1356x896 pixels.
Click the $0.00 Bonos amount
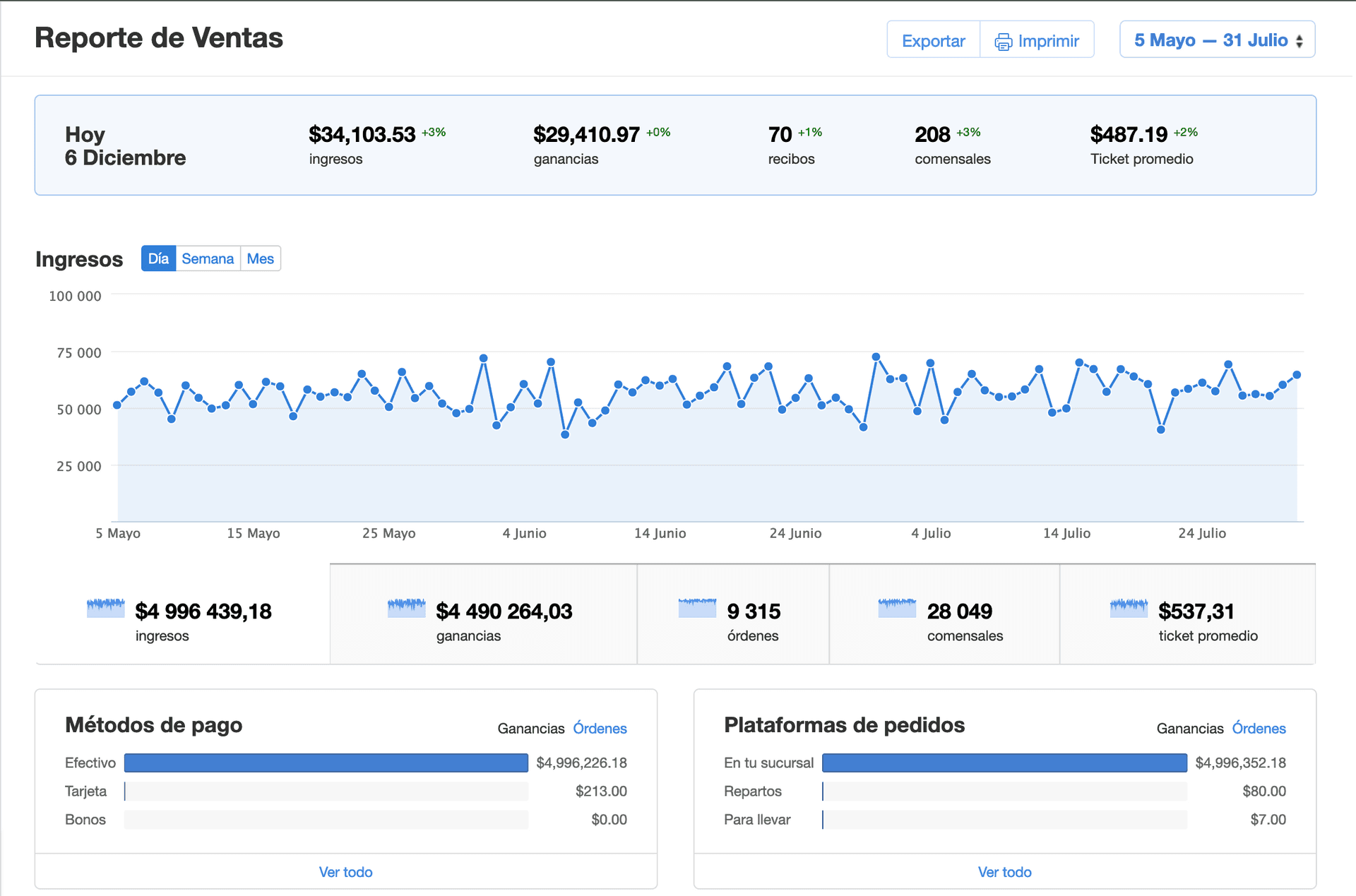[x=609, y=819]
